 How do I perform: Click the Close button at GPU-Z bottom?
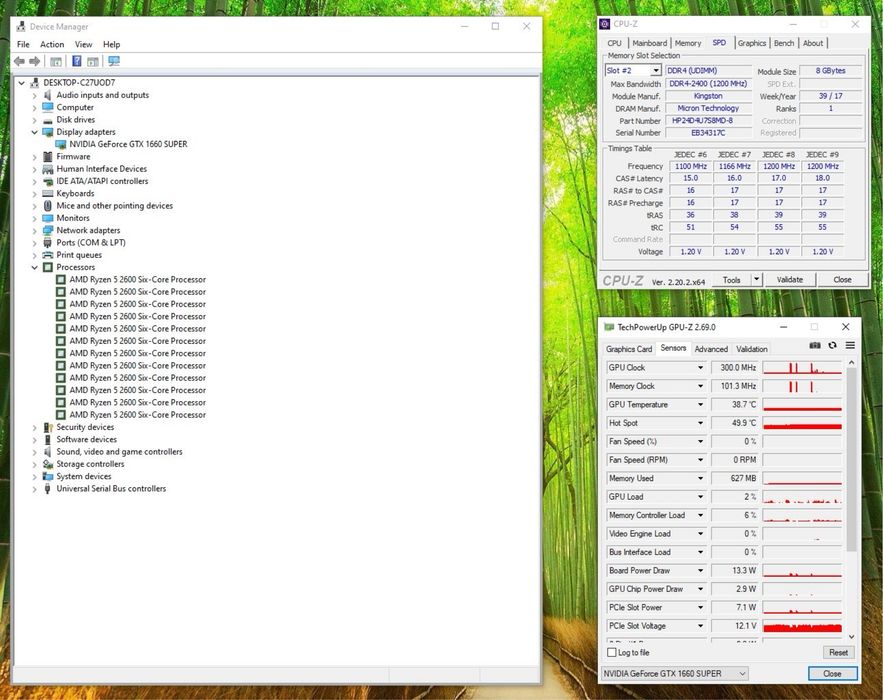[x=832, y=674]
